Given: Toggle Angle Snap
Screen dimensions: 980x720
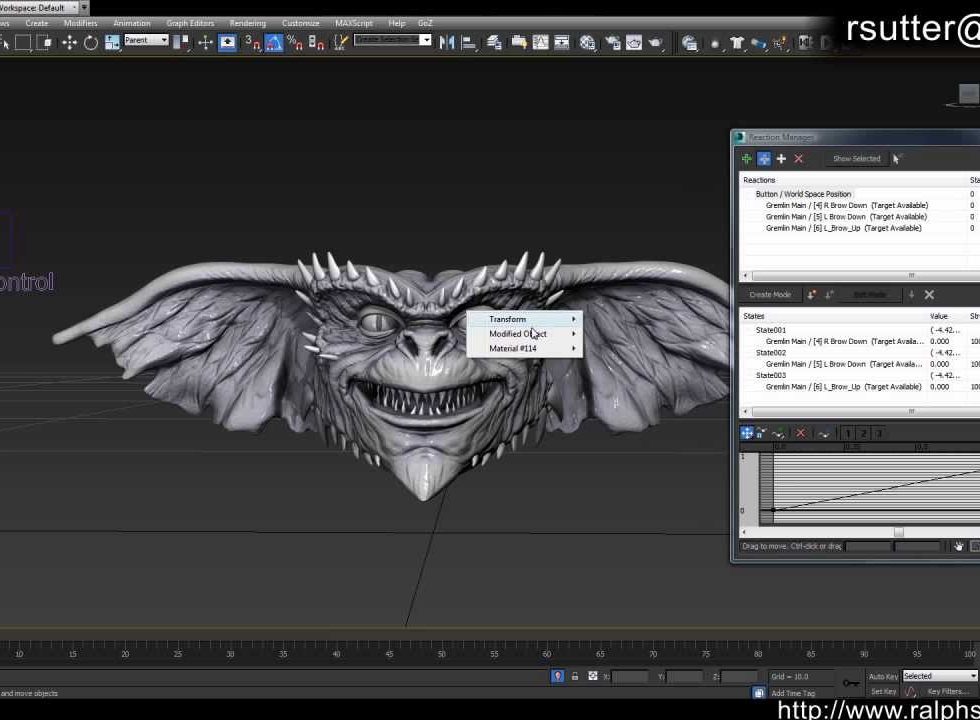Looking at the screenshot, I should pyautogui.click(x=274, y=42).
